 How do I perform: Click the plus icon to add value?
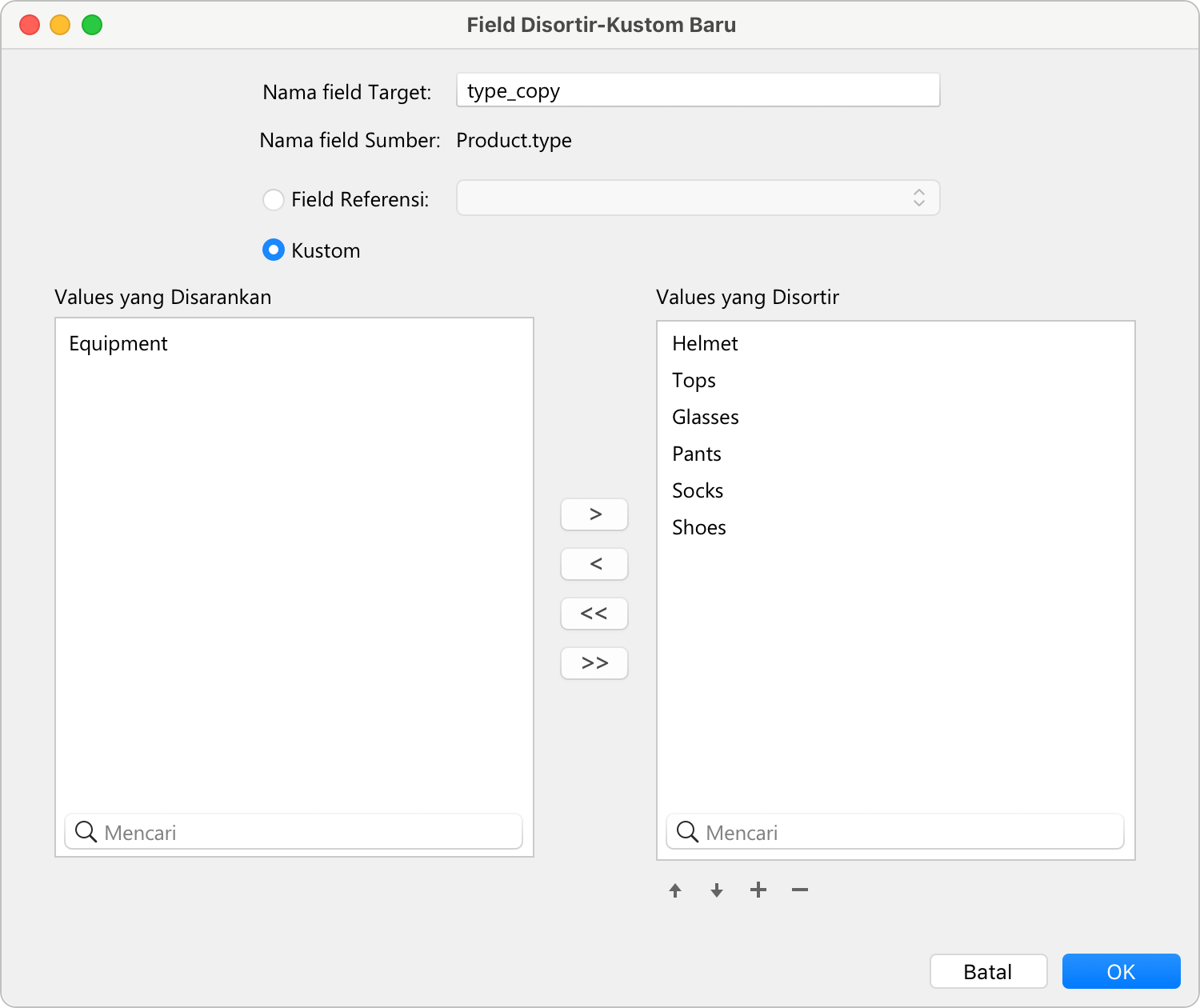(x=758, y=890)
